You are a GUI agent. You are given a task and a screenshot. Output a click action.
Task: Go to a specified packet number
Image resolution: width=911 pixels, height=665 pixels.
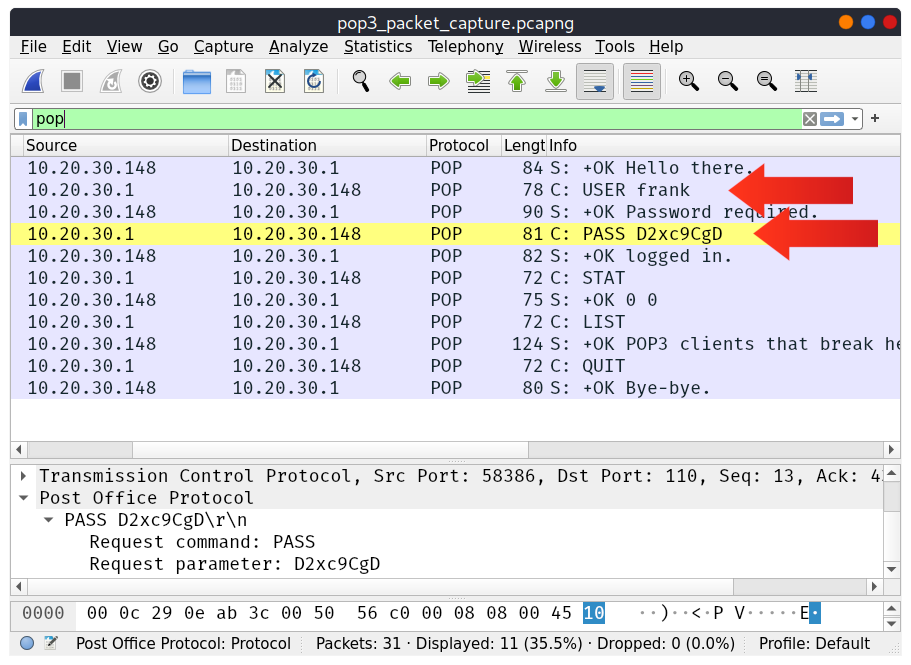(478, 81)
